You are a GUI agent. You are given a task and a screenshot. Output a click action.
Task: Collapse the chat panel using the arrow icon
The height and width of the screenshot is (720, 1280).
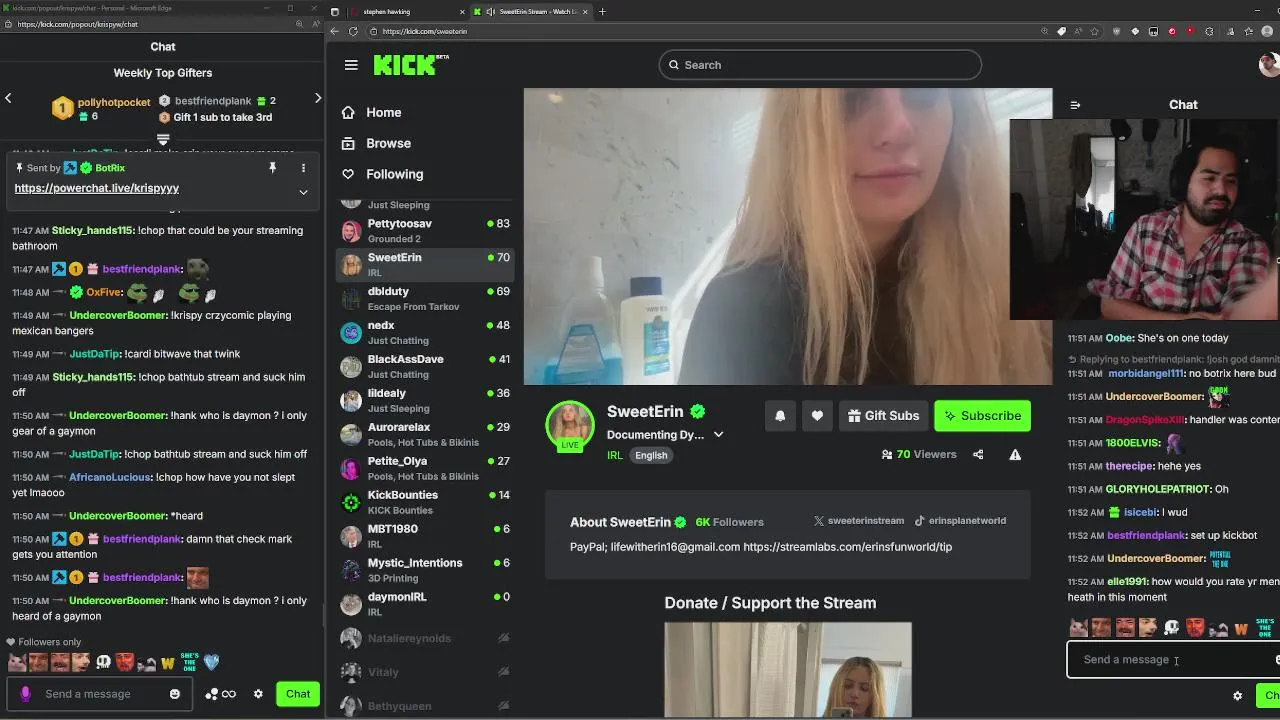[x=1075, y=105]
